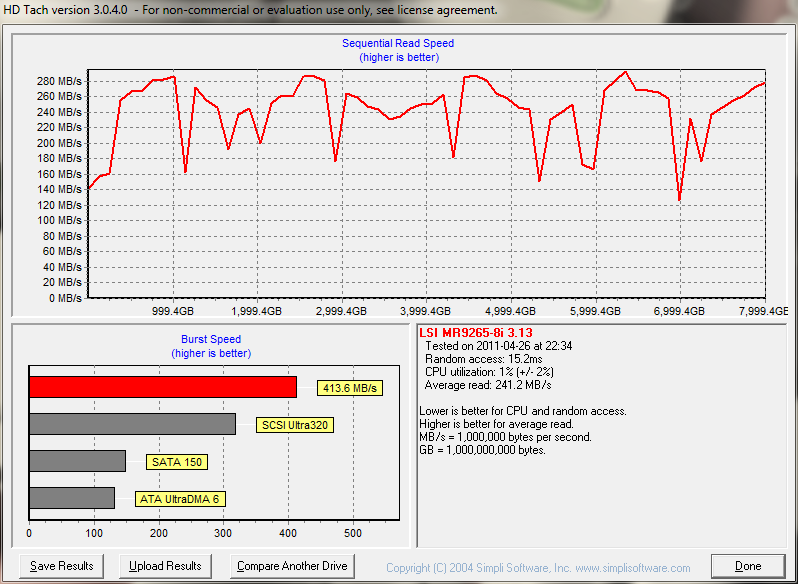Select the LSI MR9265-8i 3.13 drive heading
The image size is (798, 584).
[476, 332]
